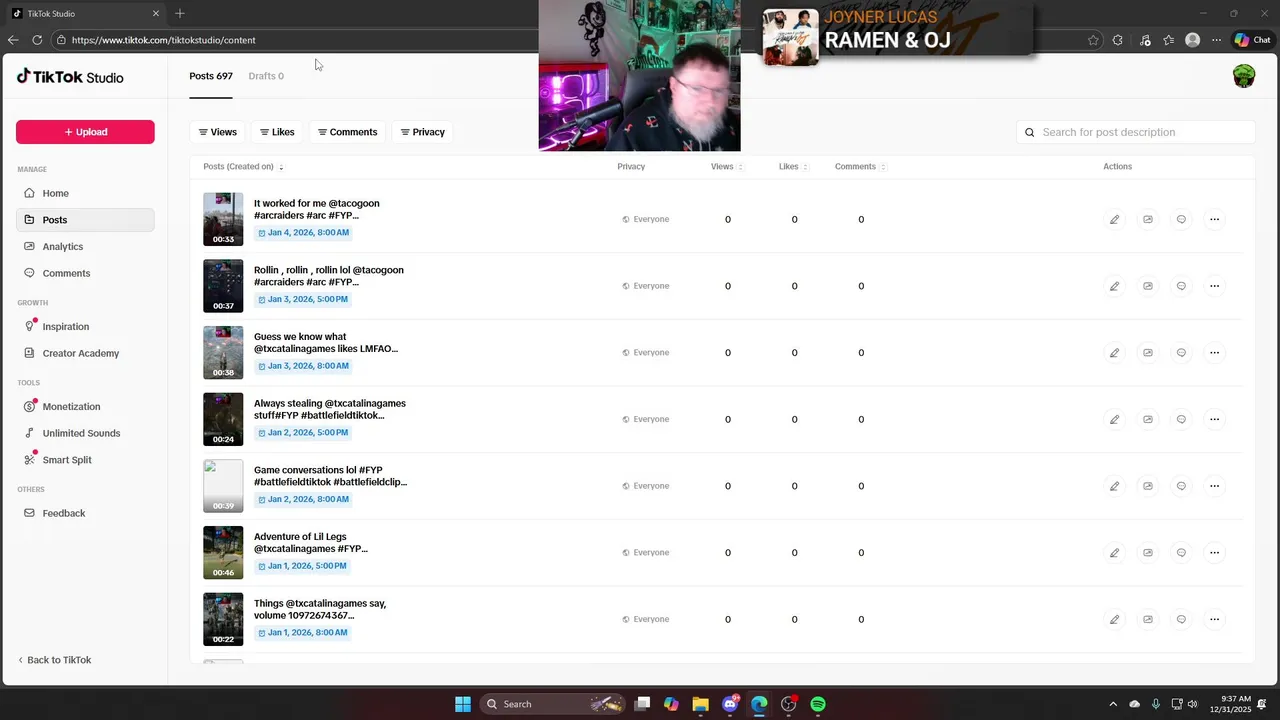The height and width of the screenshot is (720, 1280).
Task: Open browser extensions puzzle icon
Action: click(x=1118, y=40)
